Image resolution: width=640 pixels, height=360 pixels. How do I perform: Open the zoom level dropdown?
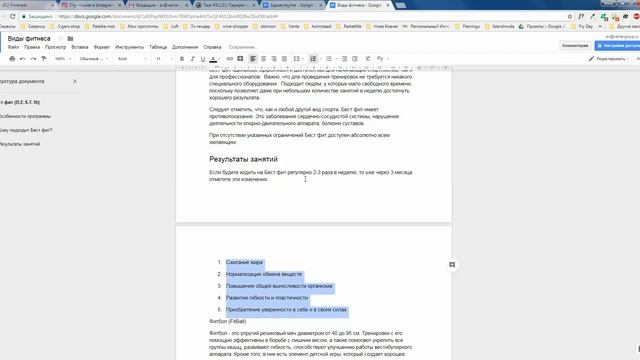(63, 59)
